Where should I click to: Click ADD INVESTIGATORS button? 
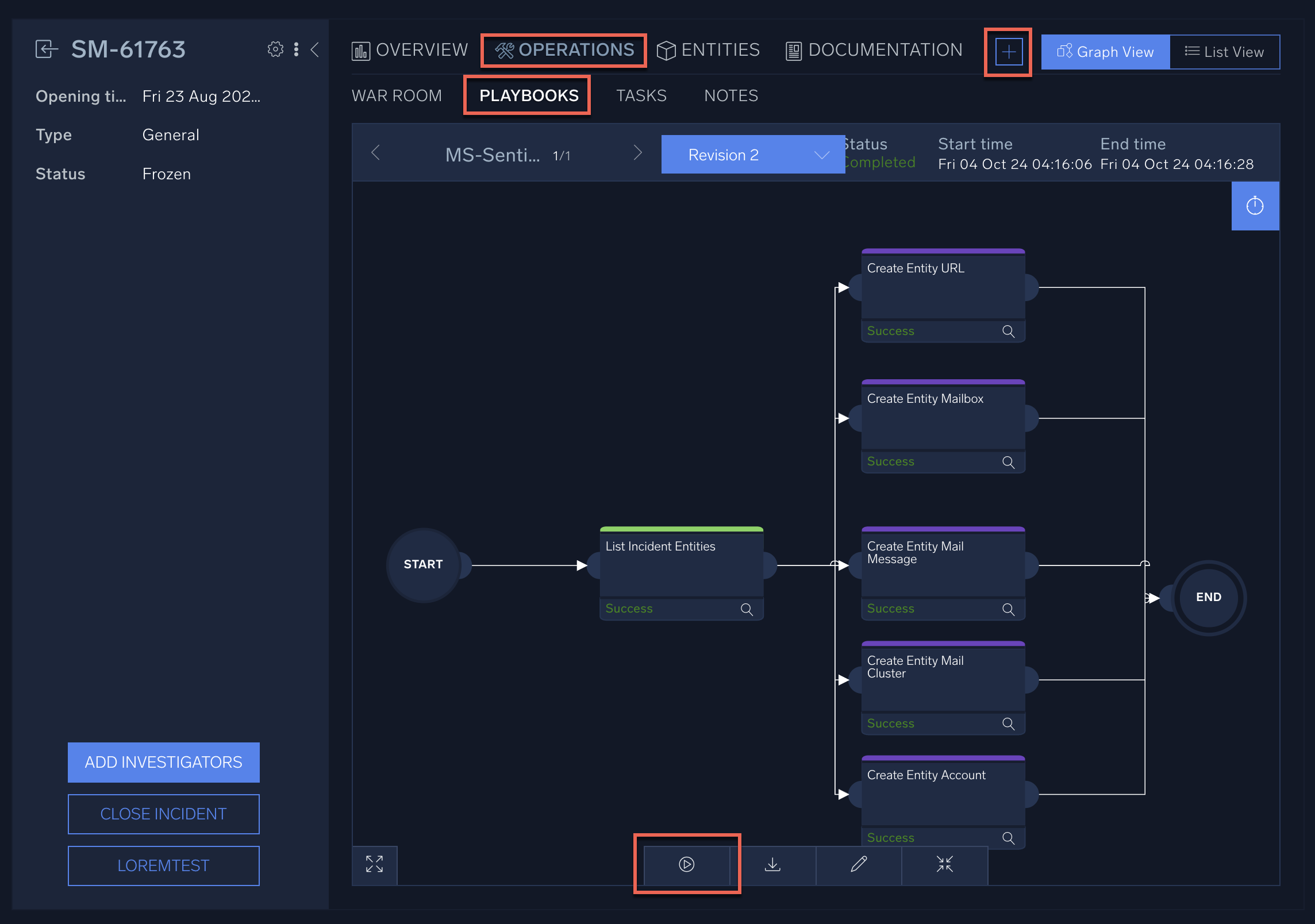(x=163, y=762)
